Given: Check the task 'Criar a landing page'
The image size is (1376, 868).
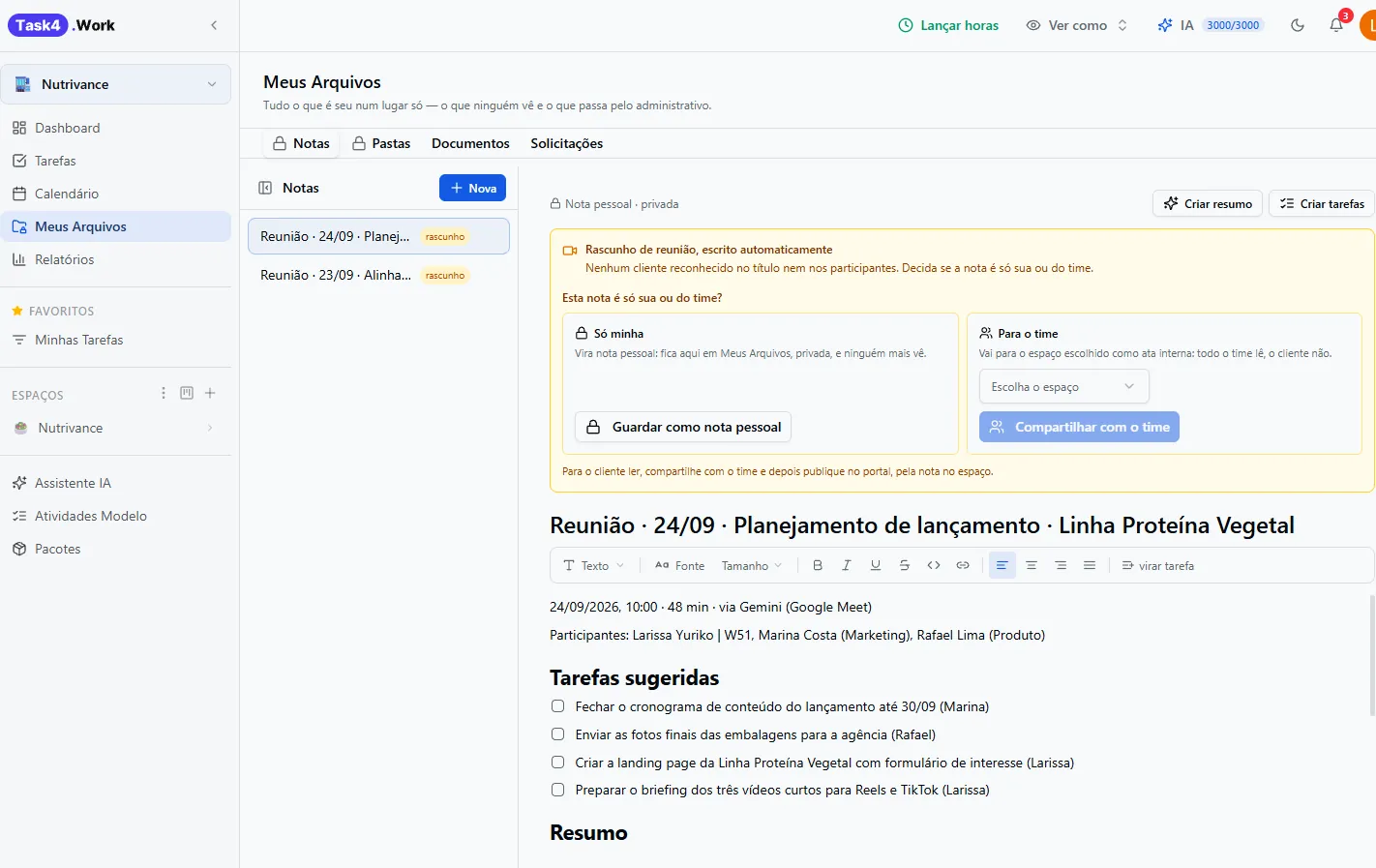Looking at the screenshot, I should (x=558, y=763).
